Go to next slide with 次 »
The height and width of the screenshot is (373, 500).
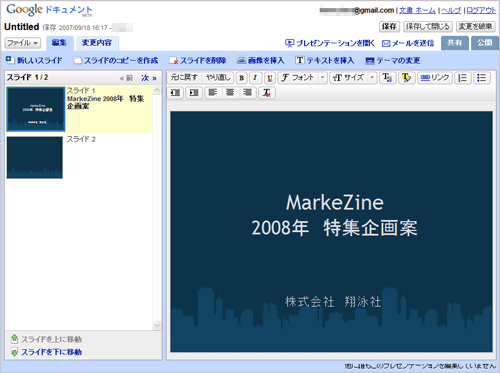tap(149, 78)
